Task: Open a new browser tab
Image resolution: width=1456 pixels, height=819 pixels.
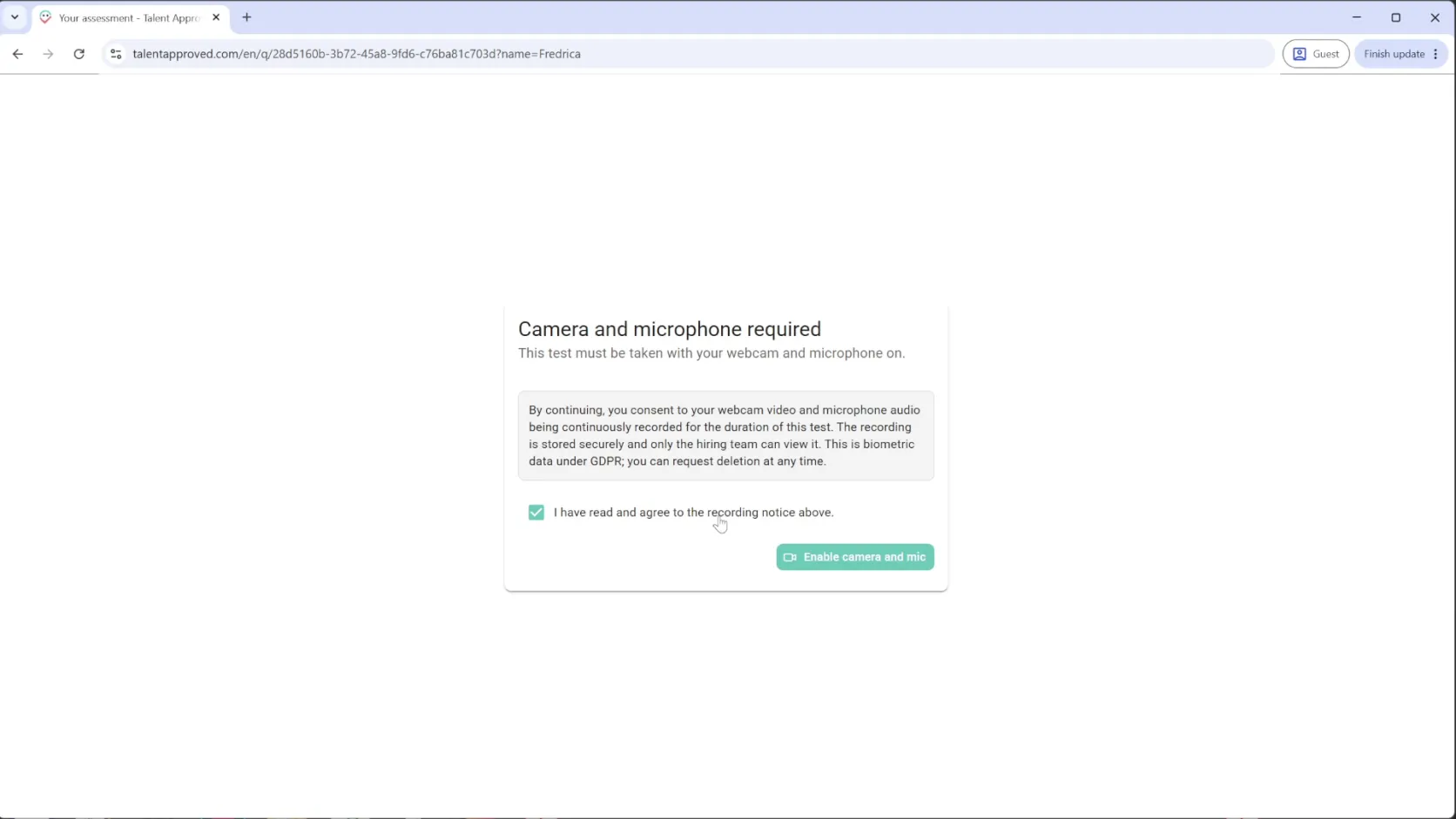Action: 246,17
